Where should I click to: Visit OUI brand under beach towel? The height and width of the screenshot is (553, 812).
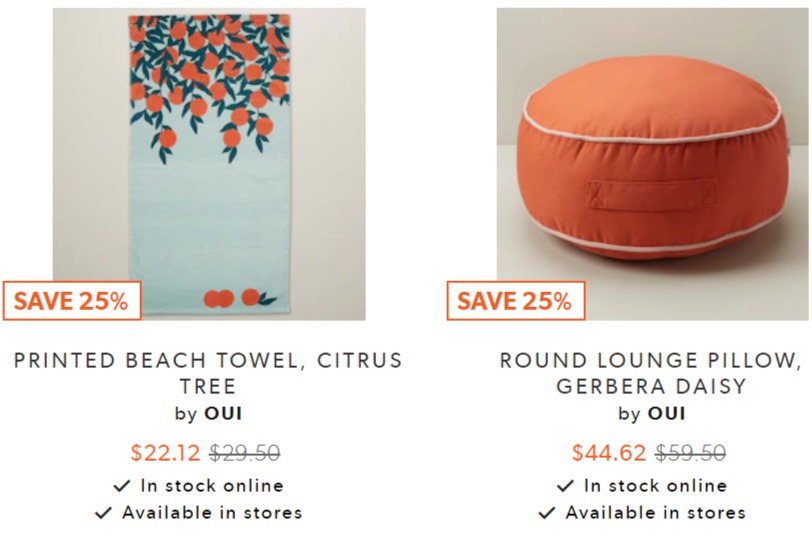(223, 413)
